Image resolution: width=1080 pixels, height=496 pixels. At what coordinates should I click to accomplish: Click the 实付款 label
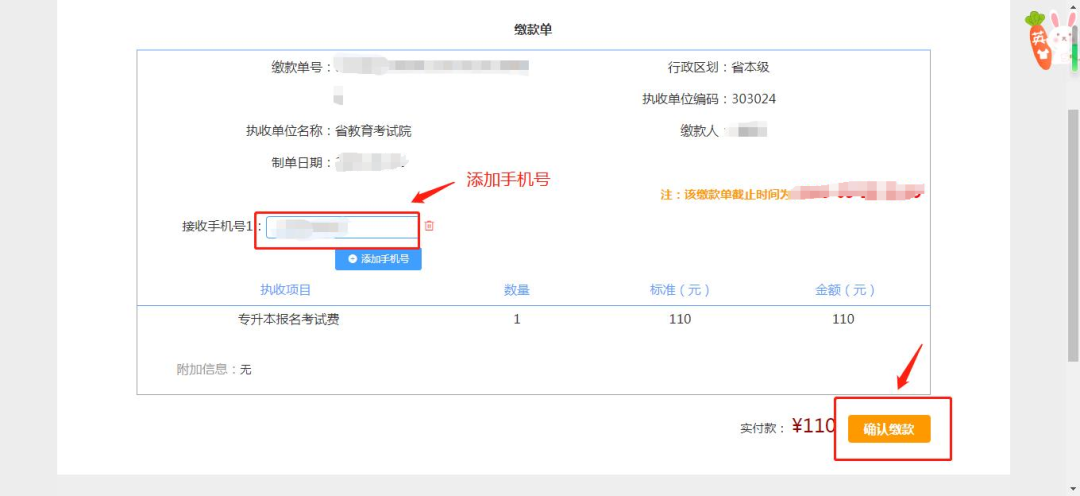pos(762,428)
